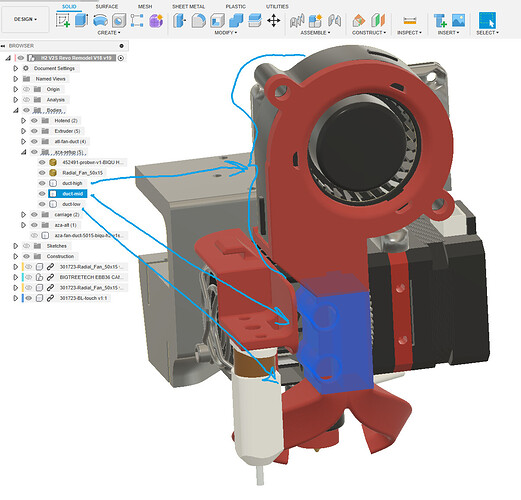The image size is (521, 500).
Task: Hide the duct-high body visibility eye
Action: coord(42,183)
